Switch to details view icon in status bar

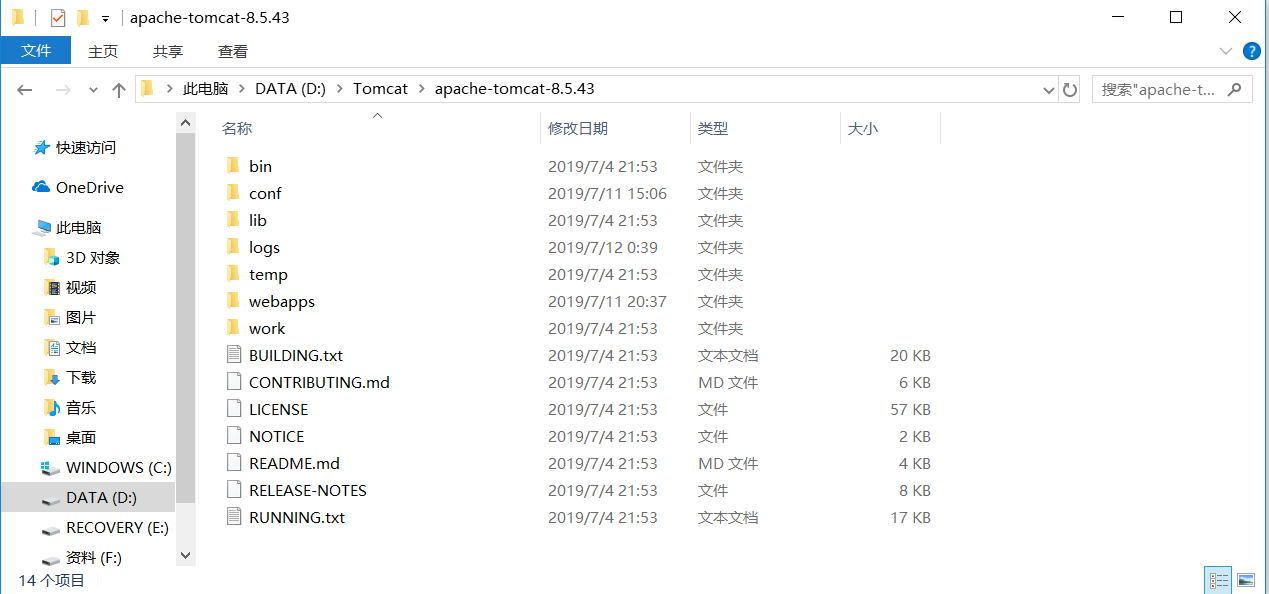(x=1219, y=579)
